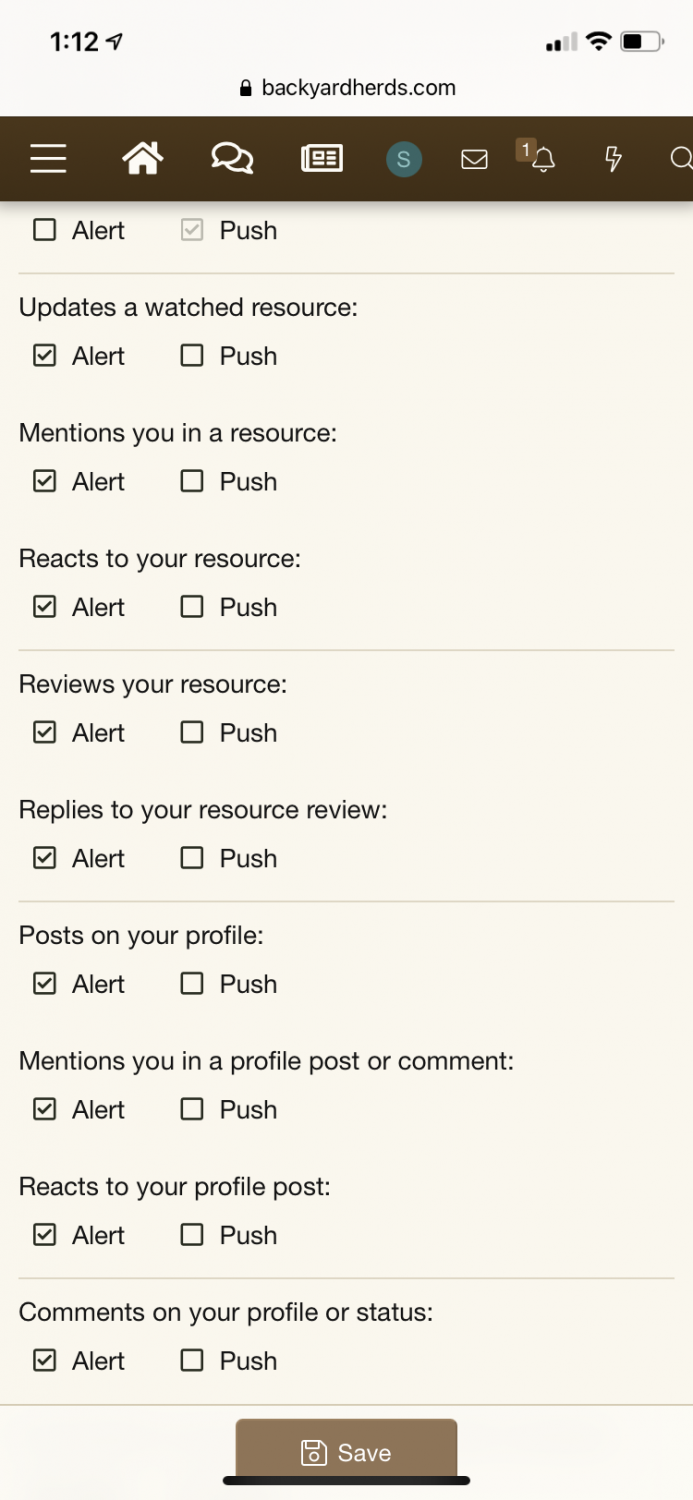Screen dimensions: 693x1500
Task: Tap the backyardherds.com address bar
Action: 347,88
